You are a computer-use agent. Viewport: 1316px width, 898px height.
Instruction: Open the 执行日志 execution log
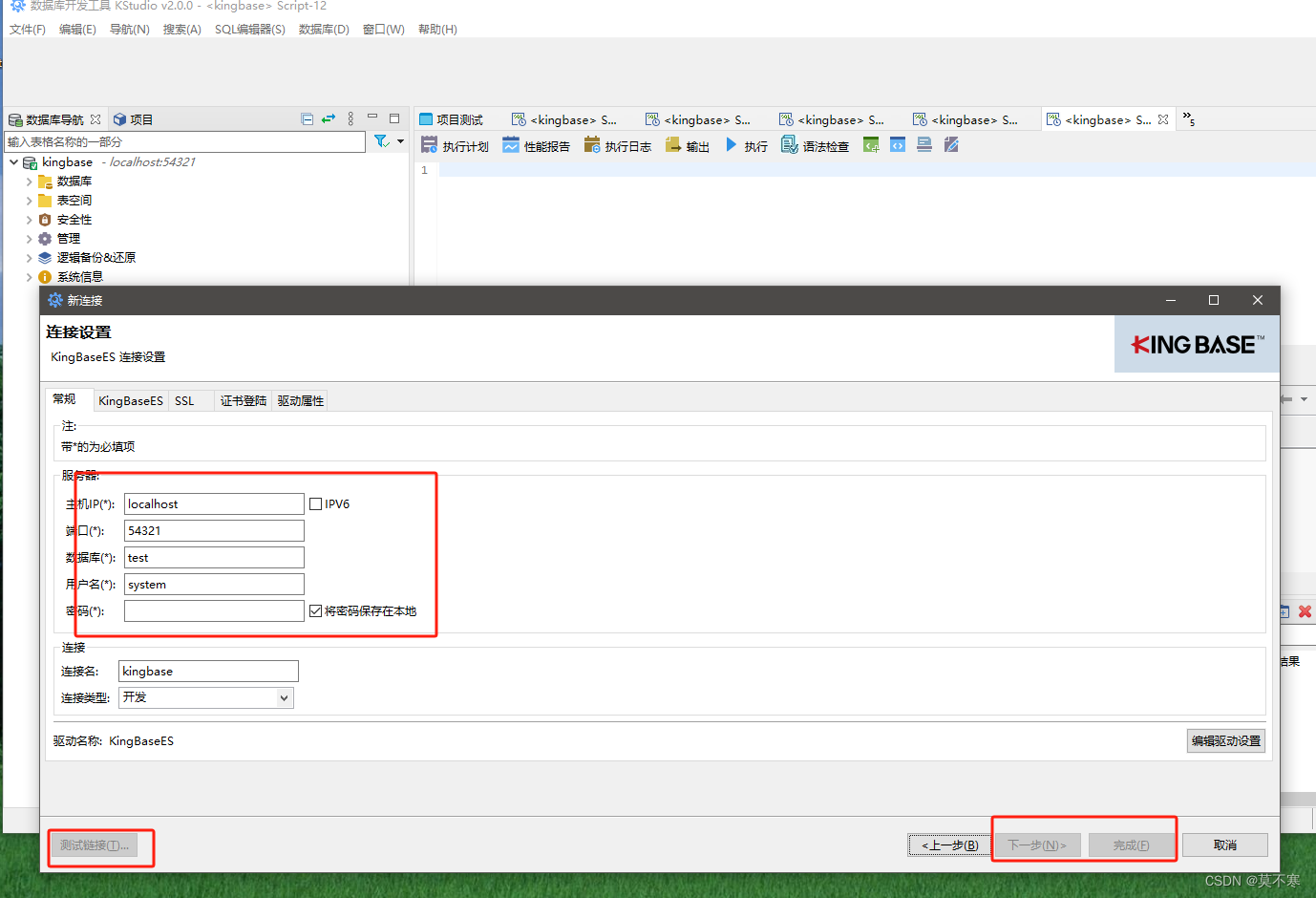coord(618,146)
